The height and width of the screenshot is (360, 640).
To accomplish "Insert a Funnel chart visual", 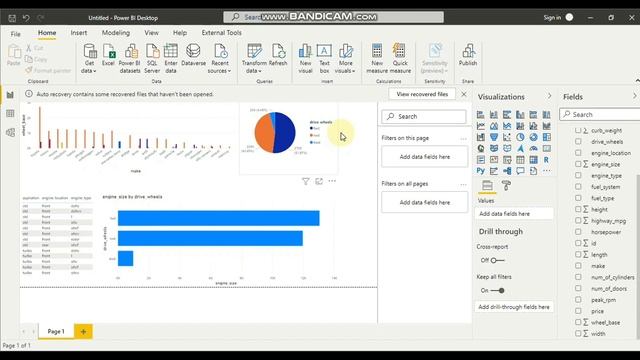I will click(x=493, y=137).
